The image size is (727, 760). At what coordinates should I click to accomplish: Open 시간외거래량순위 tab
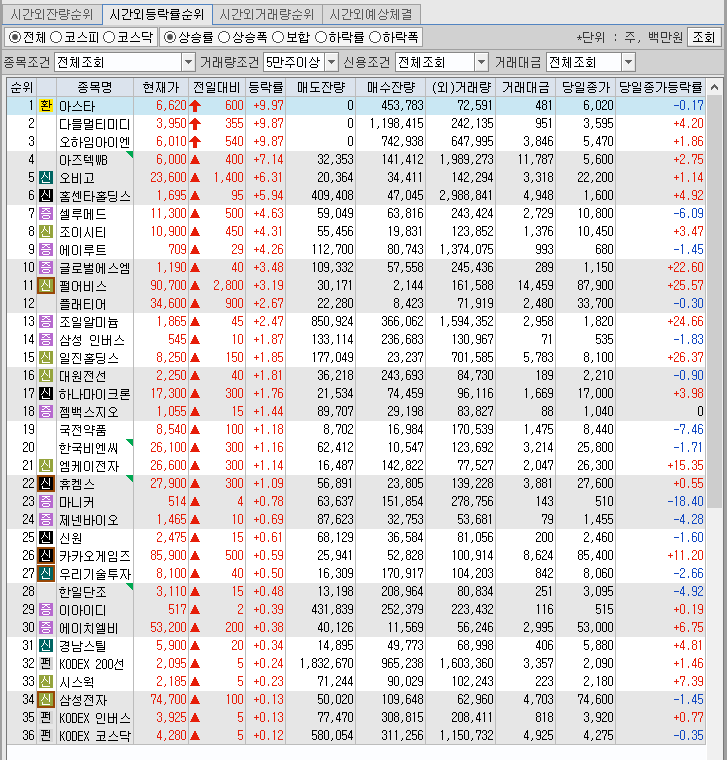click(x=267, y=14)
